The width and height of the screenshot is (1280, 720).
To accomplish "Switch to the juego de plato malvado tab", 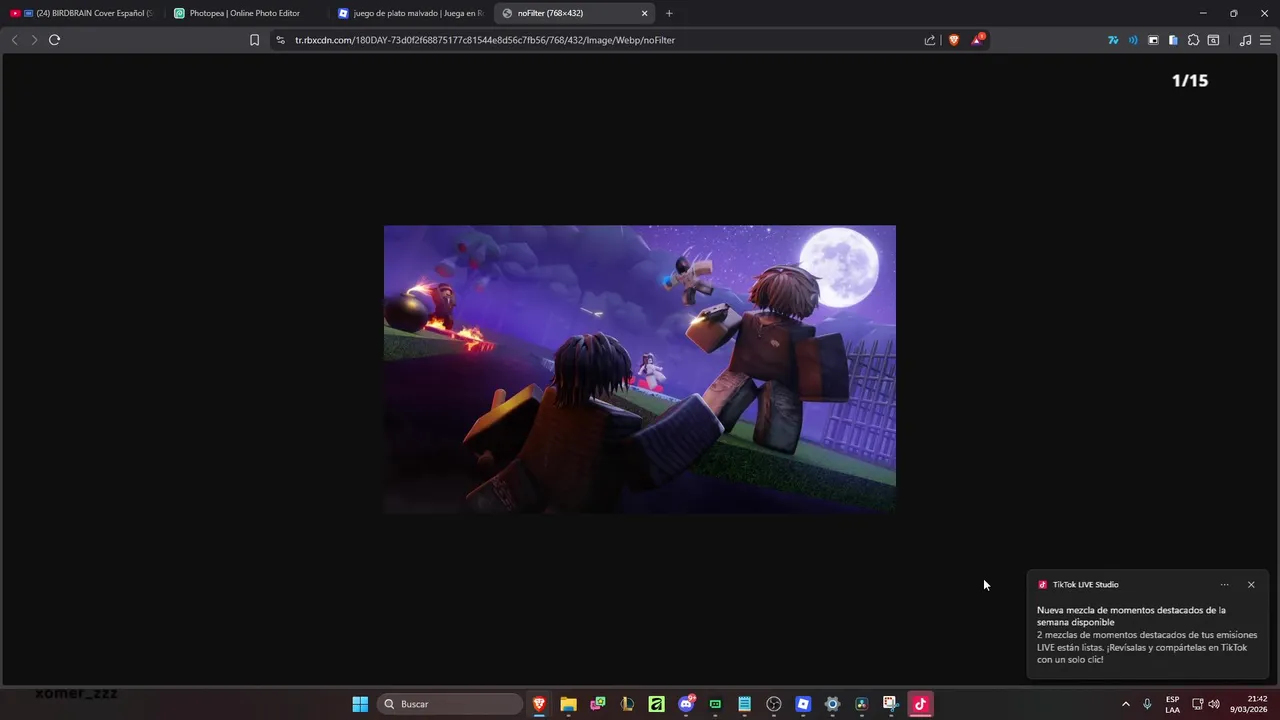I will (410, 13).
